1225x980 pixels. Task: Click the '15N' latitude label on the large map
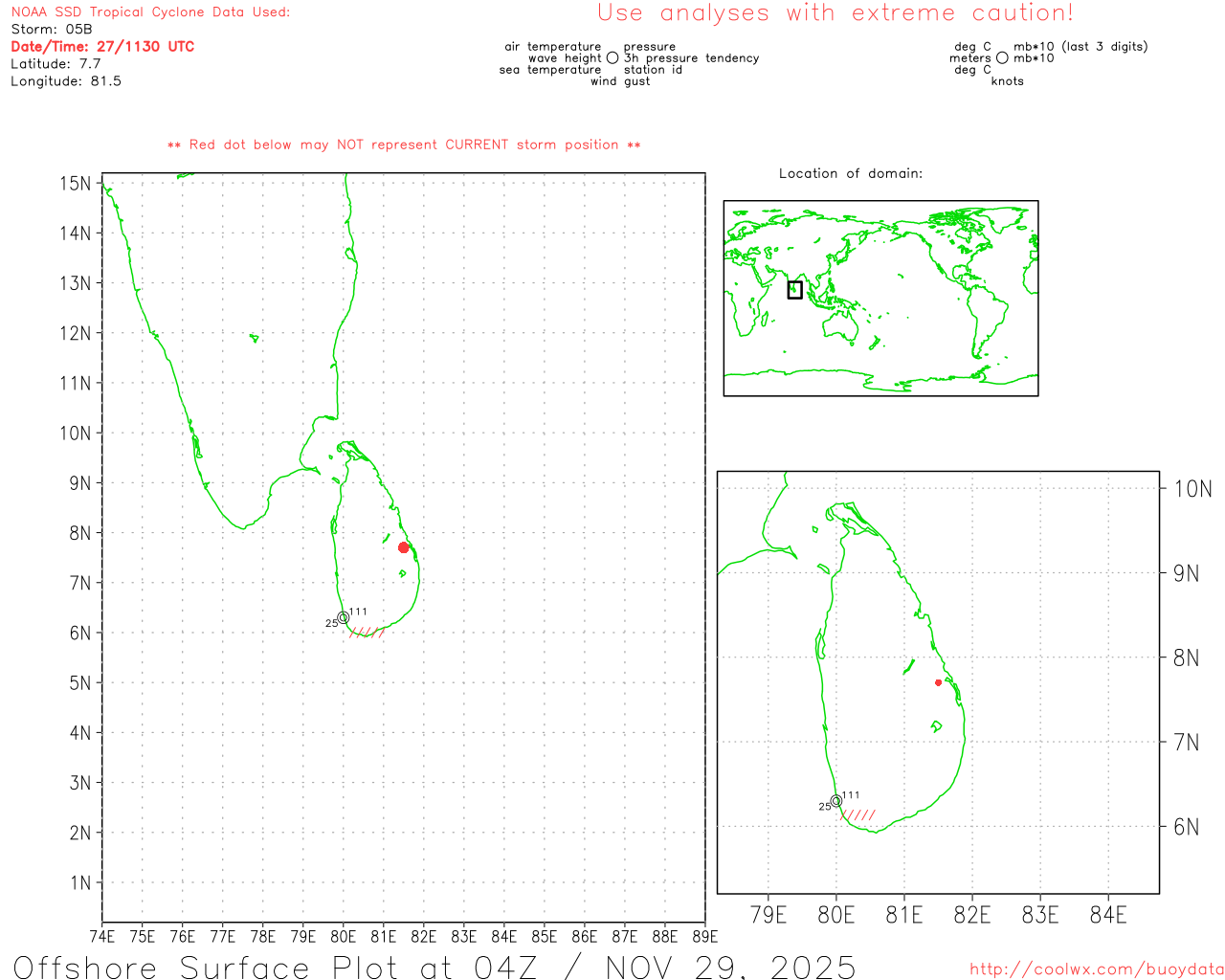[76, 183]
